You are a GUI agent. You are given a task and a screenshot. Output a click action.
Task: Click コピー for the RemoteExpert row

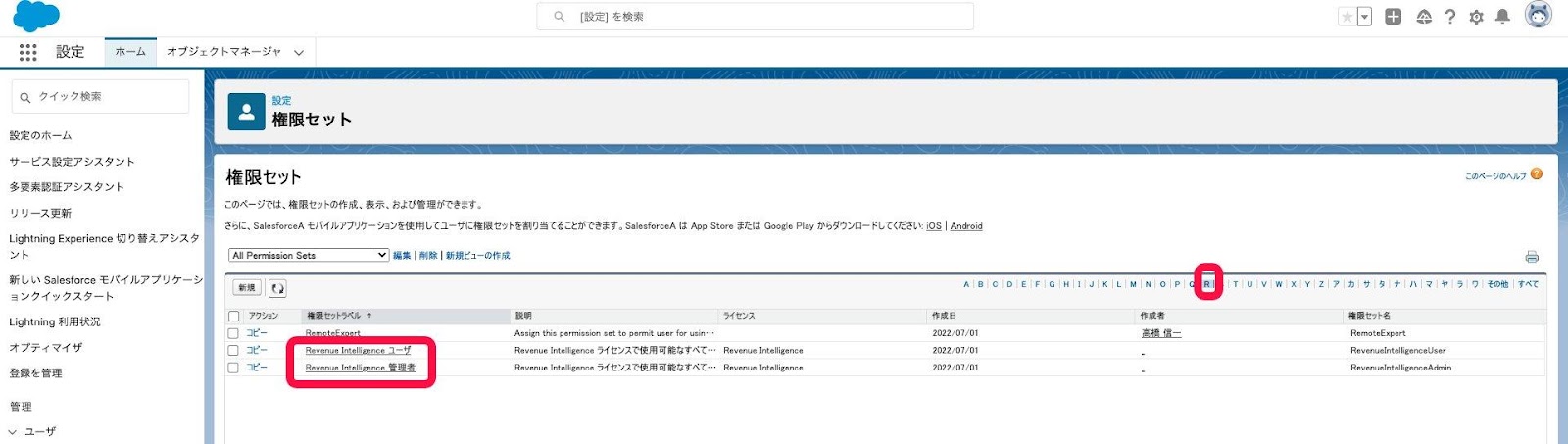pyautogui.click(x=257, y=333)
